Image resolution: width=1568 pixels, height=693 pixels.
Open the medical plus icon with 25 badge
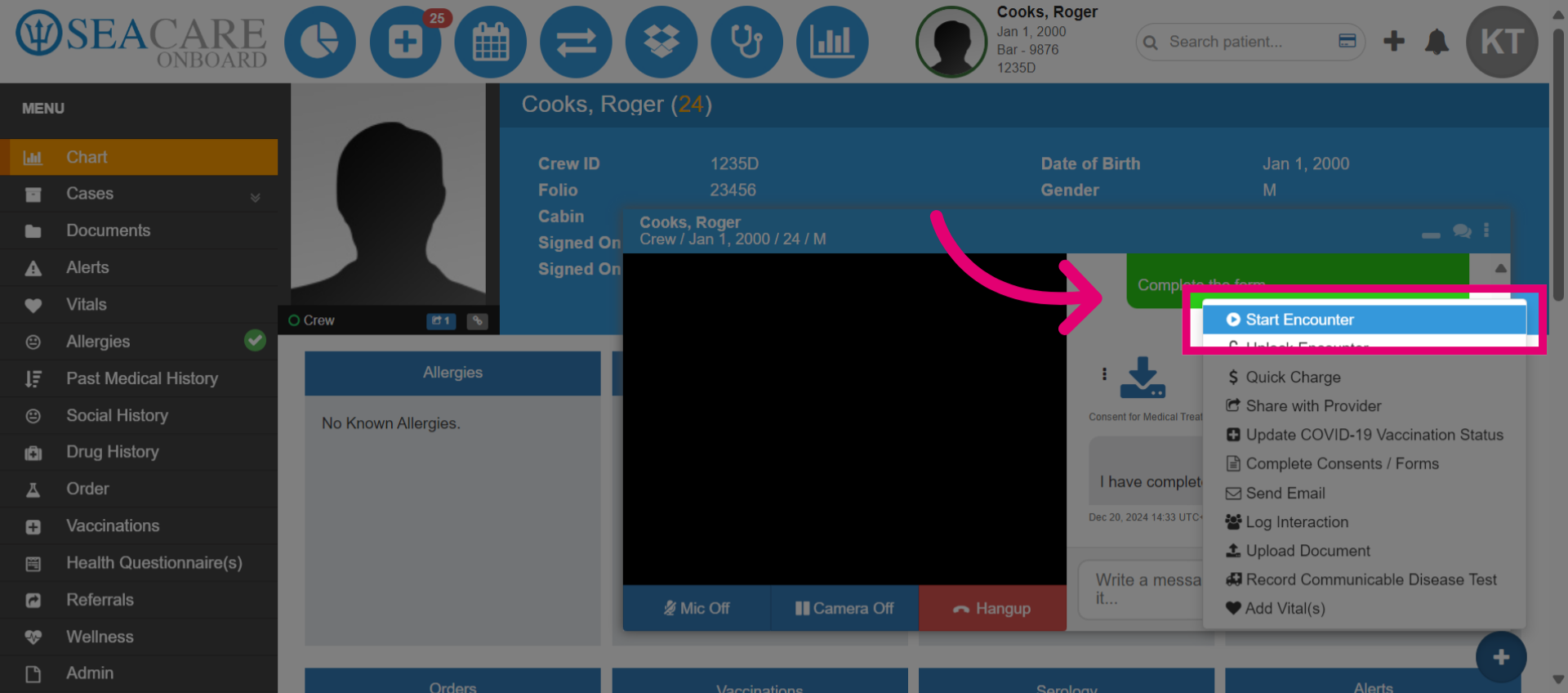(406, 42)
